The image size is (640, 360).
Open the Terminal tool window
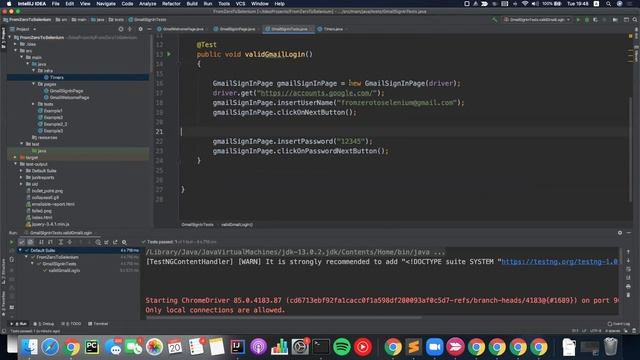pos(98,324)
